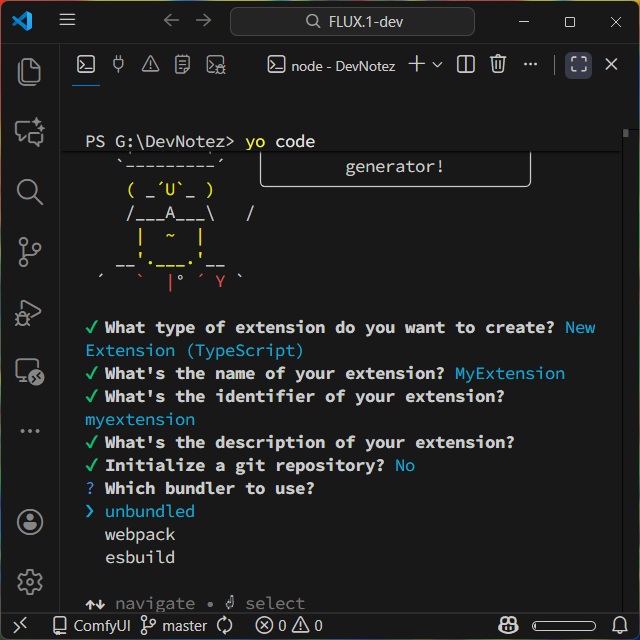The width and height of the screenshot is (640, 640).
Task: Open the Remote Explorer view
Action: 29,372
